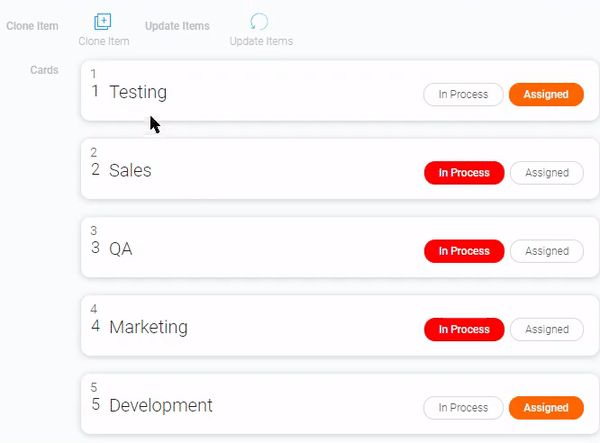Select the Sales card title
The height and width of the screenshot is (443, 600).
130,170
